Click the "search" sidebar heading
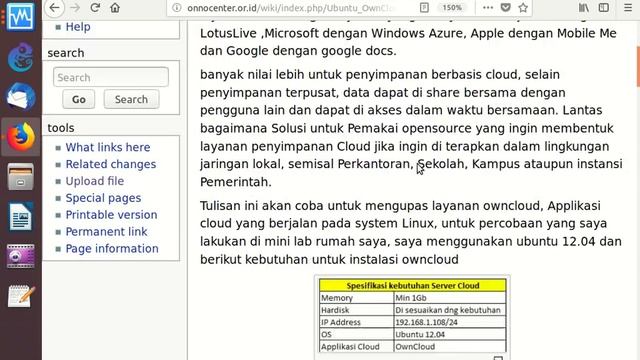The image size is (640, 360). coord(66,53)
